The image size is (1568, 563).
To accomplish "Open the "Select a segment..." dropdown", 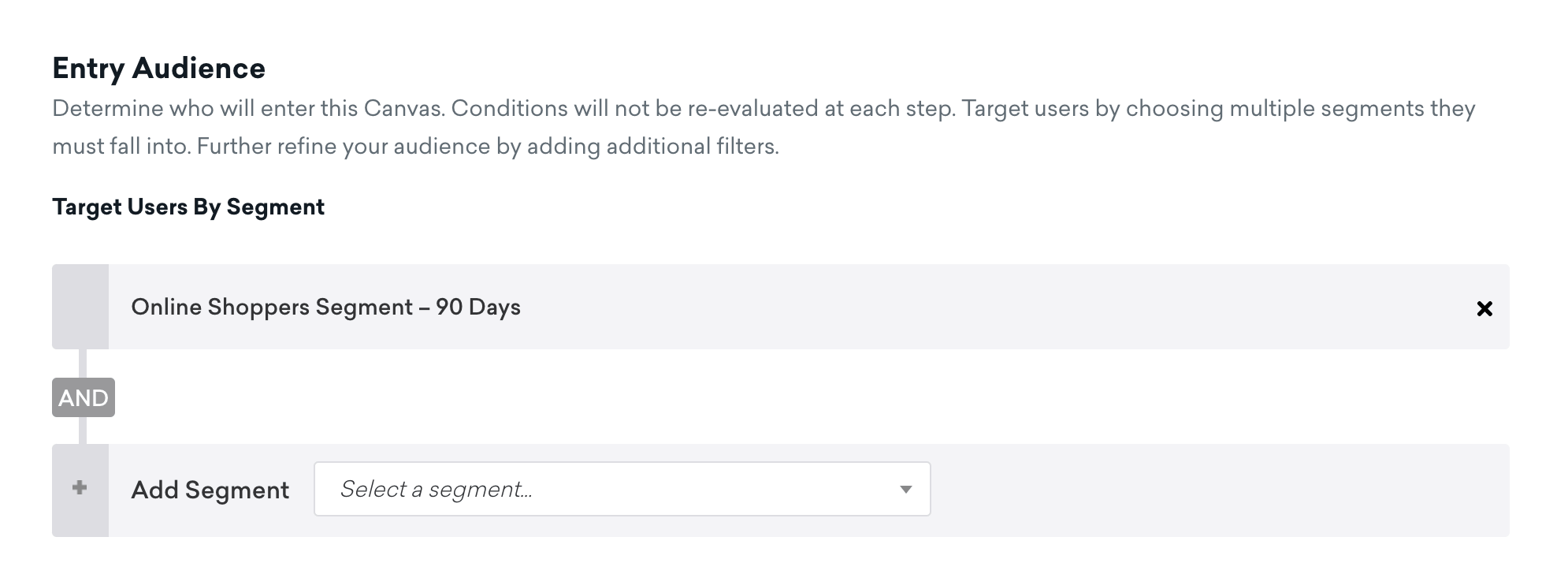I will click(621, 490).
